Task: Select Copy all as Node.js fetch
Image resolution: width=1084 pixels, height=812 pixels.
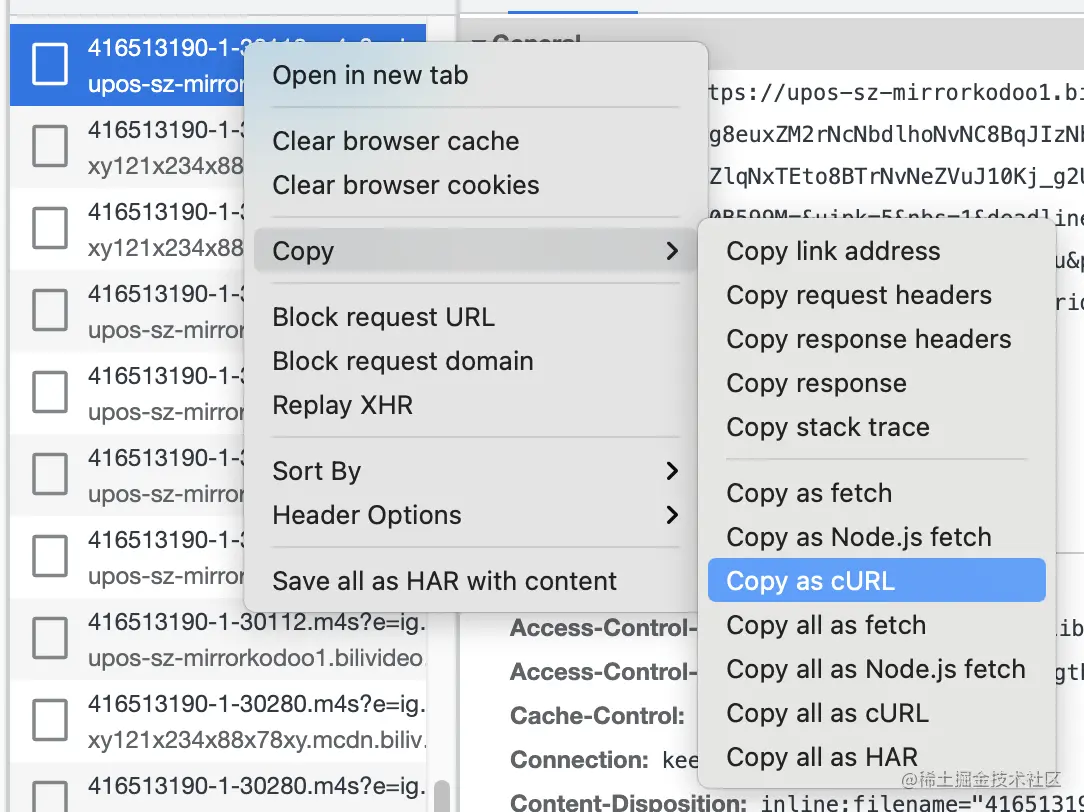Action: pos(876,669)
